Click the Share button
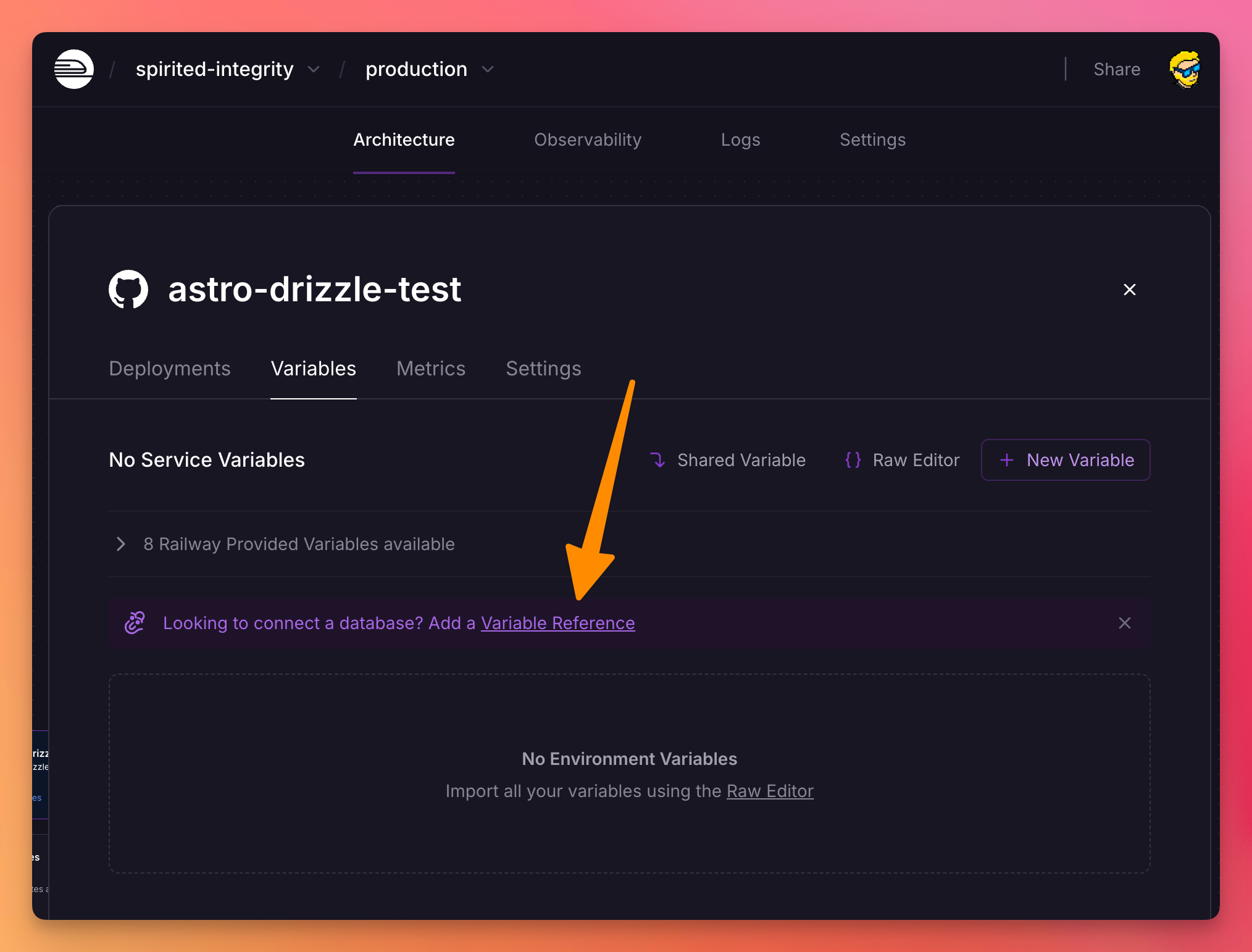 click(x=1116, y=69)
